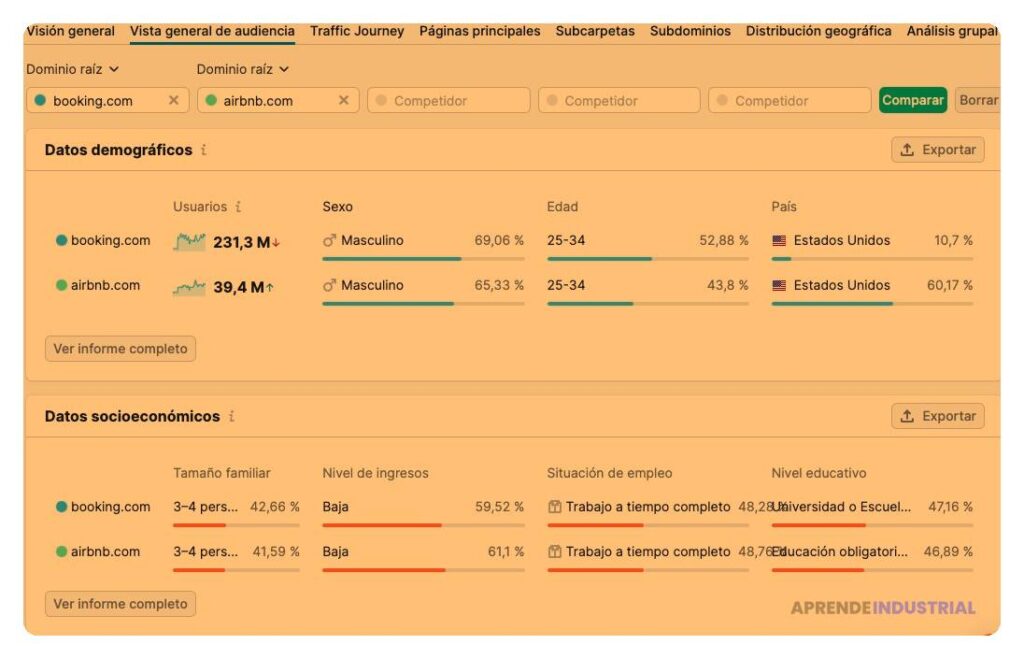Viewport: 1024px width, 659px height.
Task: Click the first empty Competidor field
Action: click(x=449, y=101)
